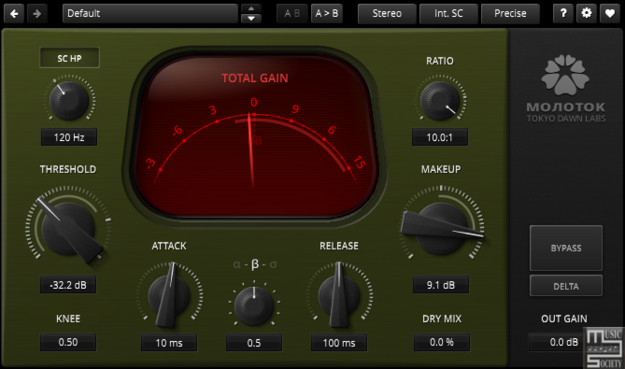This screenshot has width=625, height=369.
Task: Open the Default preset dropdown
Action: point(150,14)
